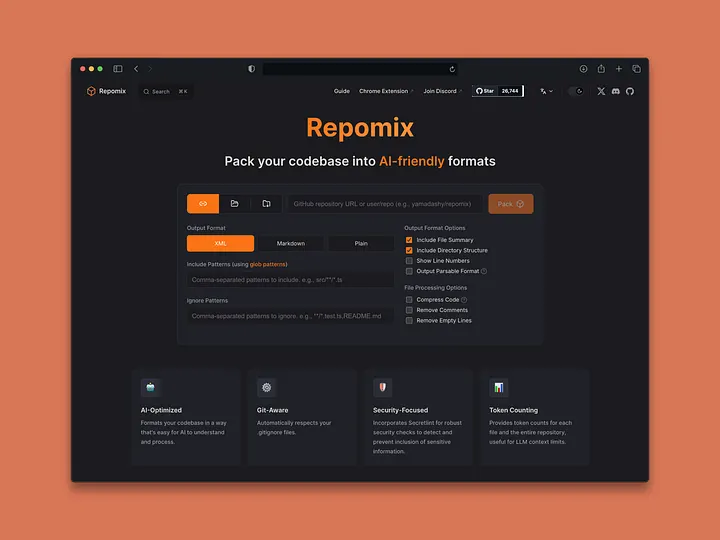The height and width of the screenshot is (540, 720).
Task: Click the Token Counting card title
Action: click(x=513, y=410)
